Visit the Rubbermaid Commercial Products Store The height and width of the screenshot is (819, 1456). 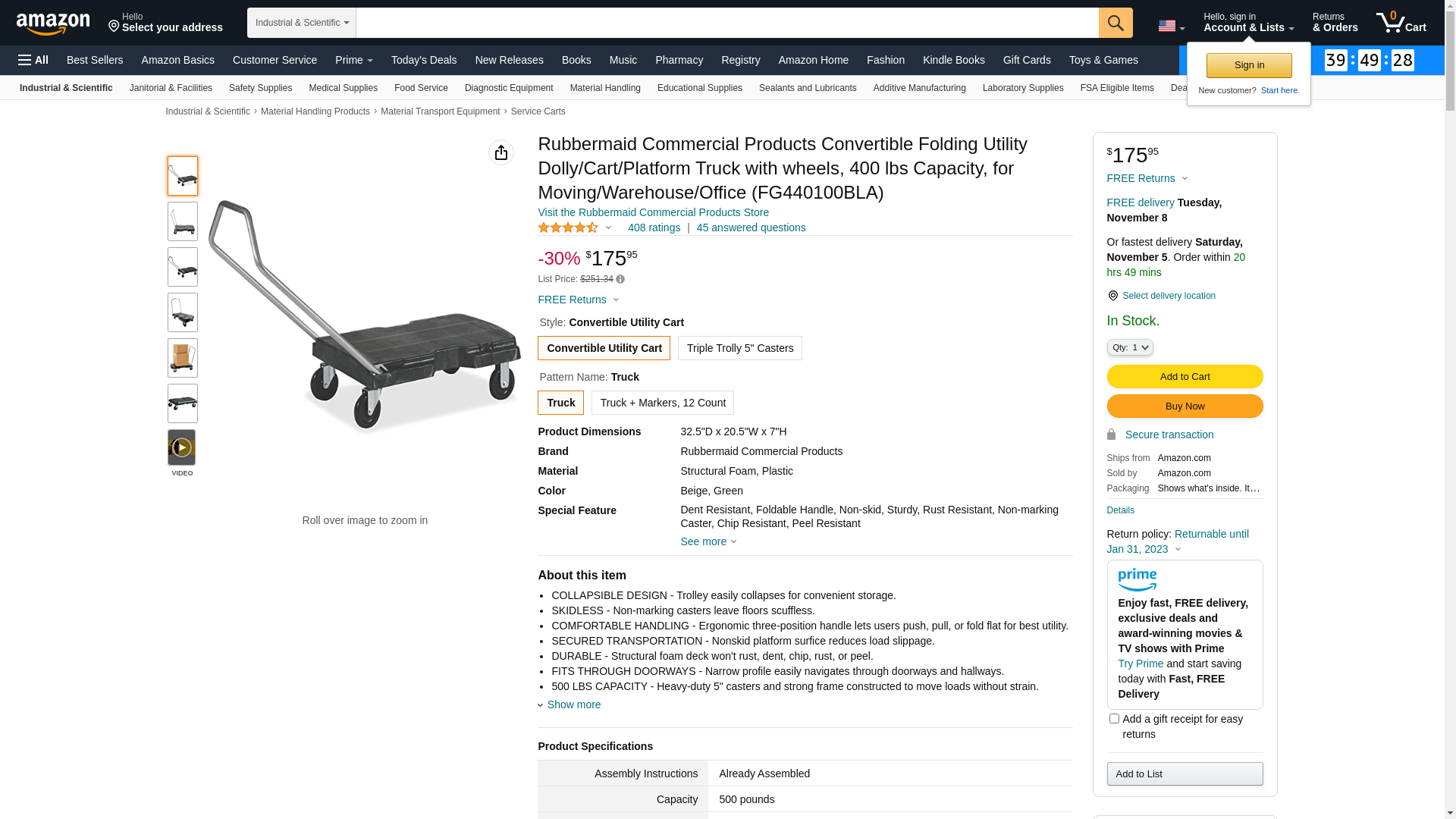coord(653,212)
